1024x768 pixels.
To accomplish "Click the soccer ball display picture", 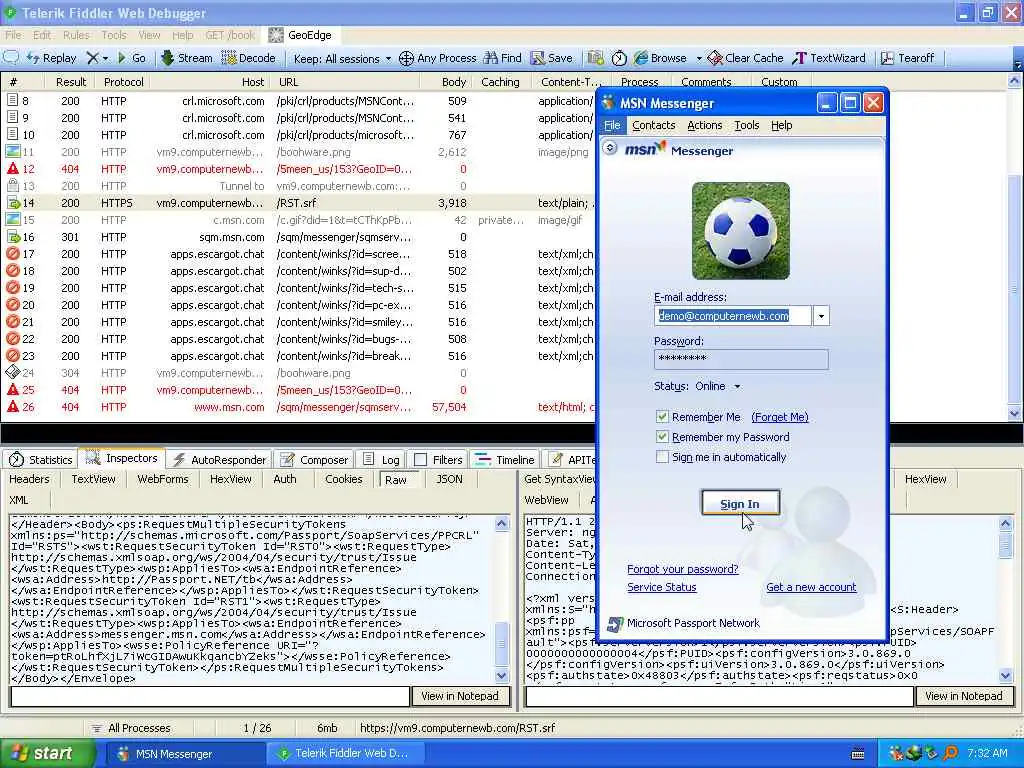I will [741, 231].
